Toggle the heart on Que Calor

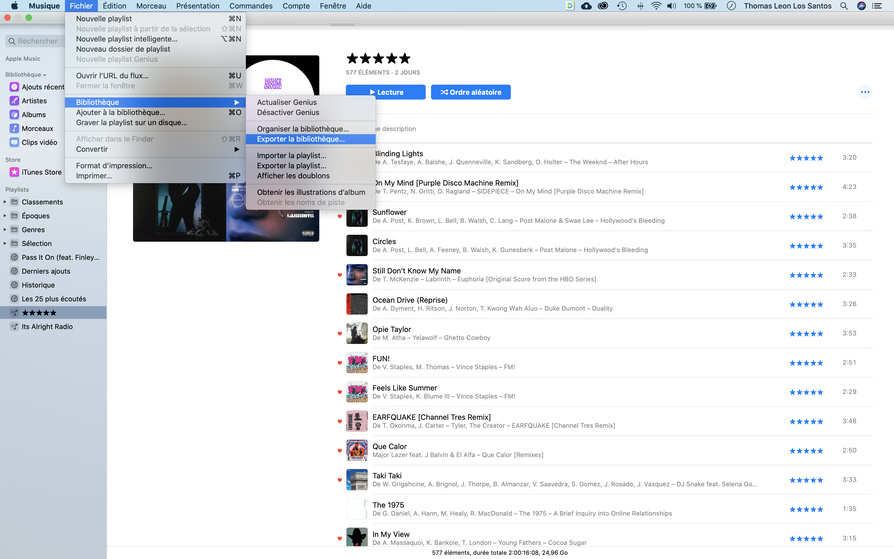340,451
